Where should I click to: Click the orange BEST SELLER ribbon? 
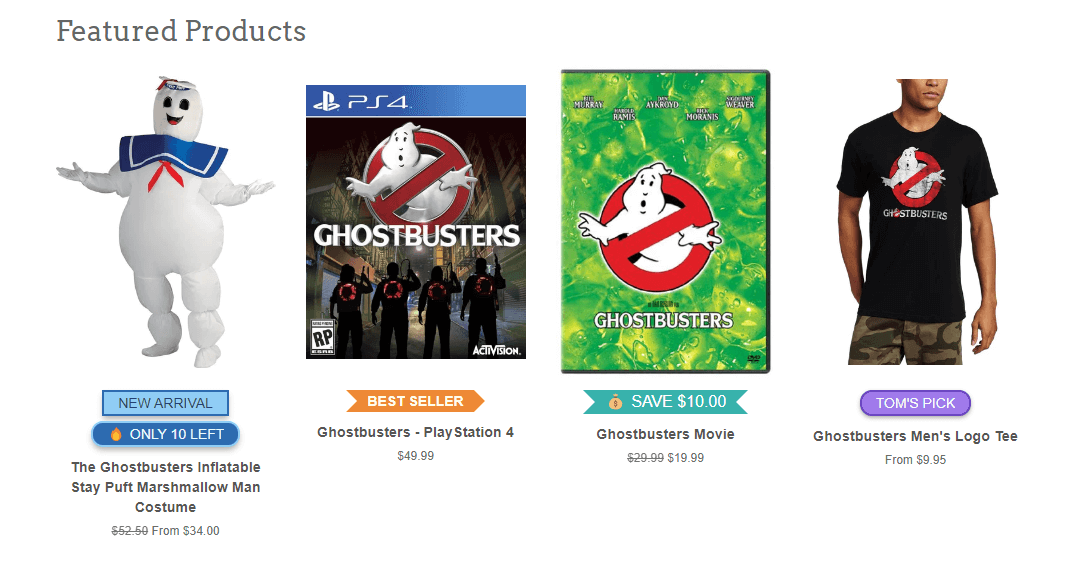coord(415,401)
